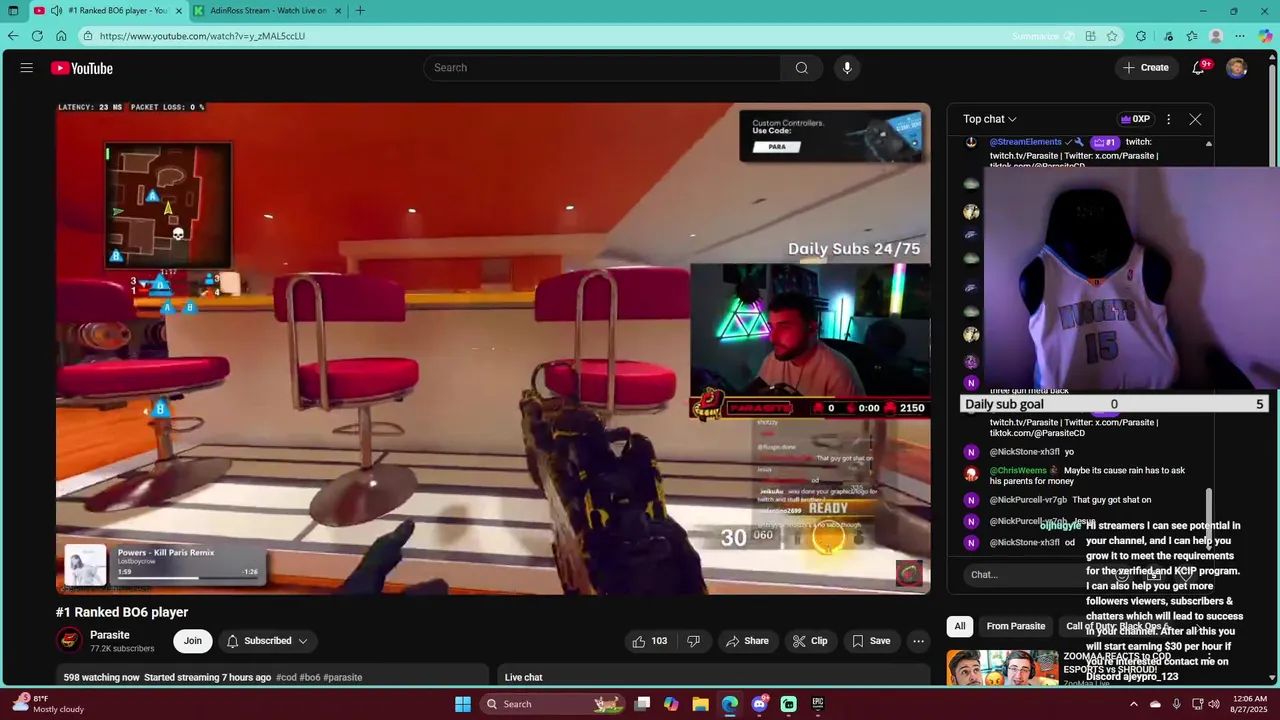Expand the Top chat dropdown
Viewport: 1280px width, 720px height.
point(990,119)
